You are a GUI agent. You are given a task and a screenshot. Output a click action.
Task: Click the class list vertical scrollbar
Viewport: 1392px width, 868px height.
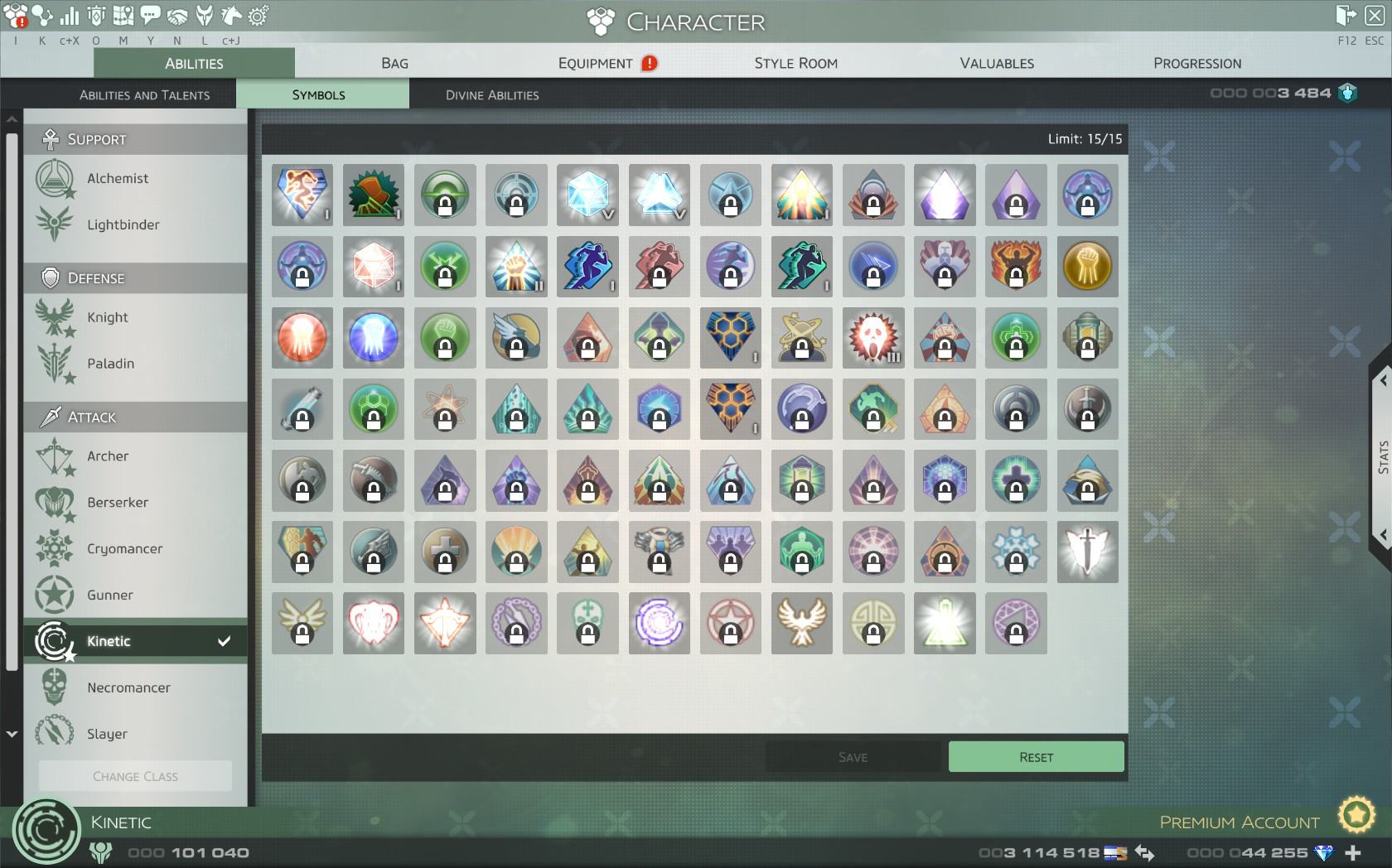[12, 402]
